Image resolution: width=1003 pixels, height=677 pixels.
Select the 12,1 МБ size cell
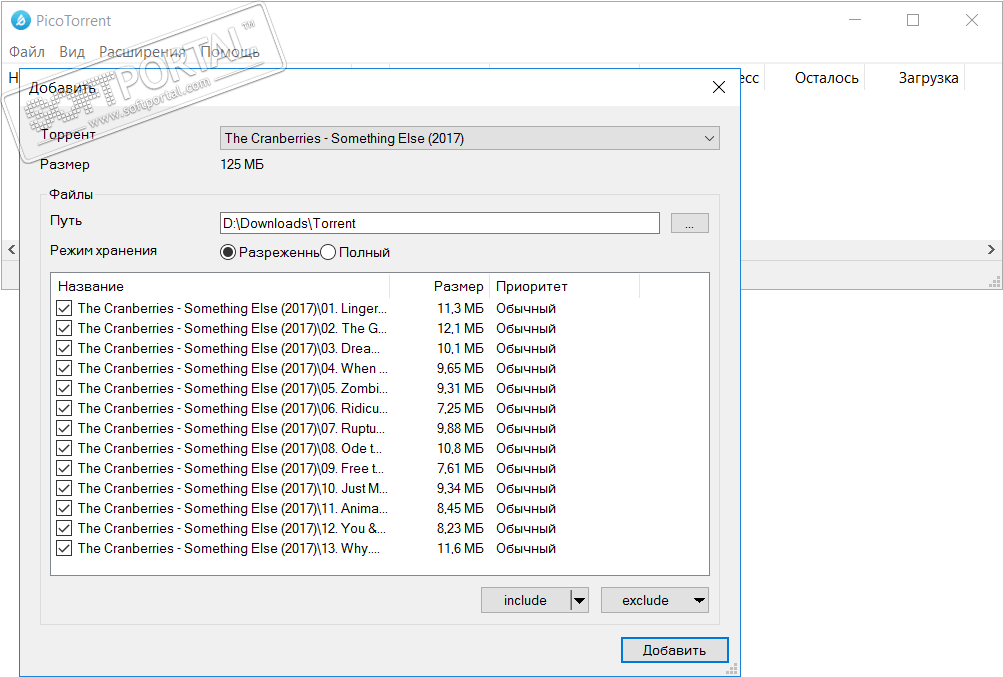[461, 328]
